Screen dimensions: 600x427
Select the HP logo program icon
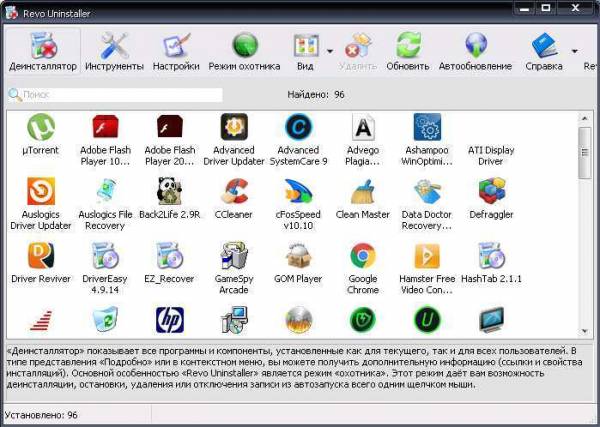tap(170, 320)
